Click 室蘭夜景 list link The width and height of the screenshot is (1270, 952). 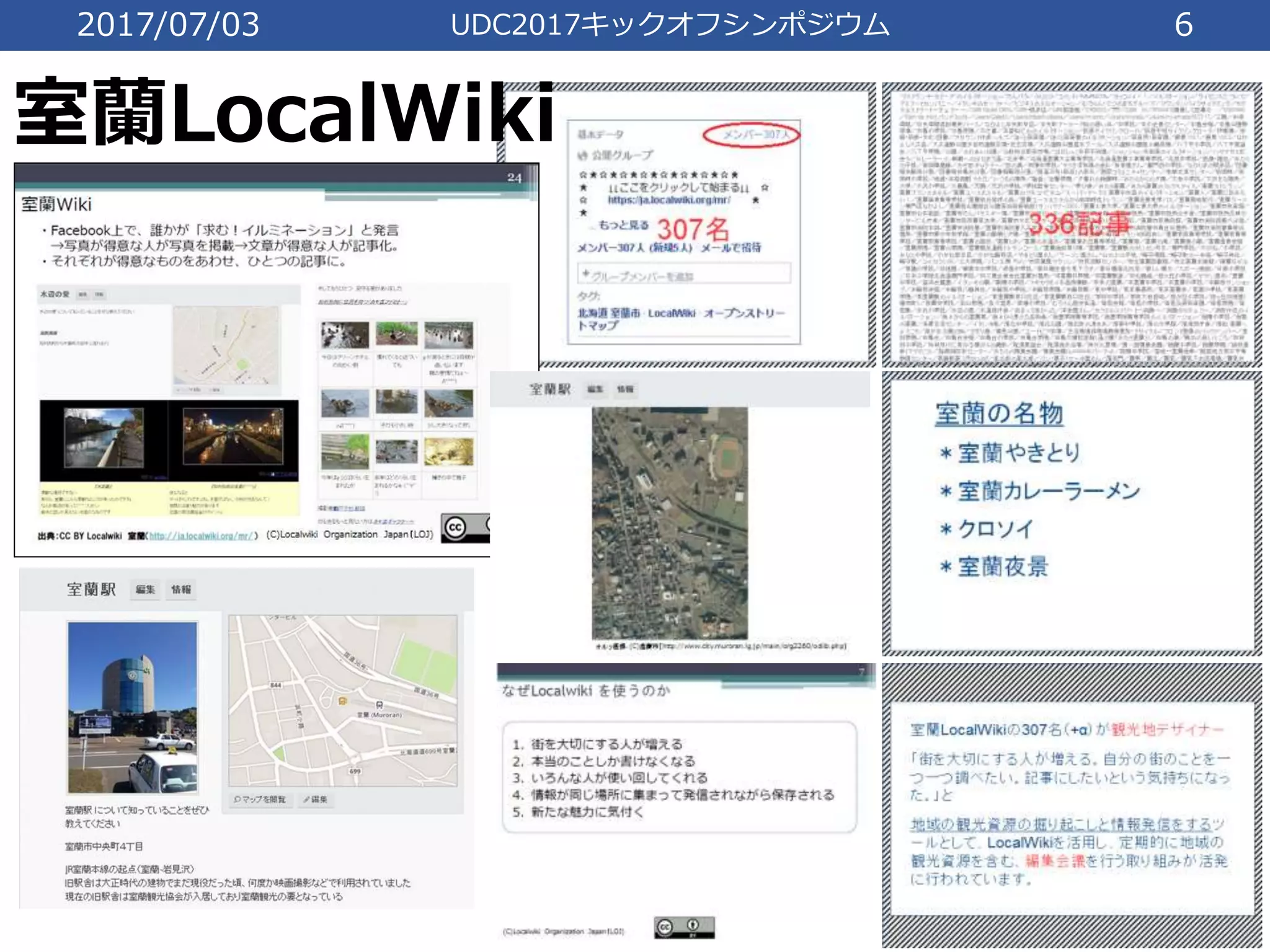coord(1003,566)
